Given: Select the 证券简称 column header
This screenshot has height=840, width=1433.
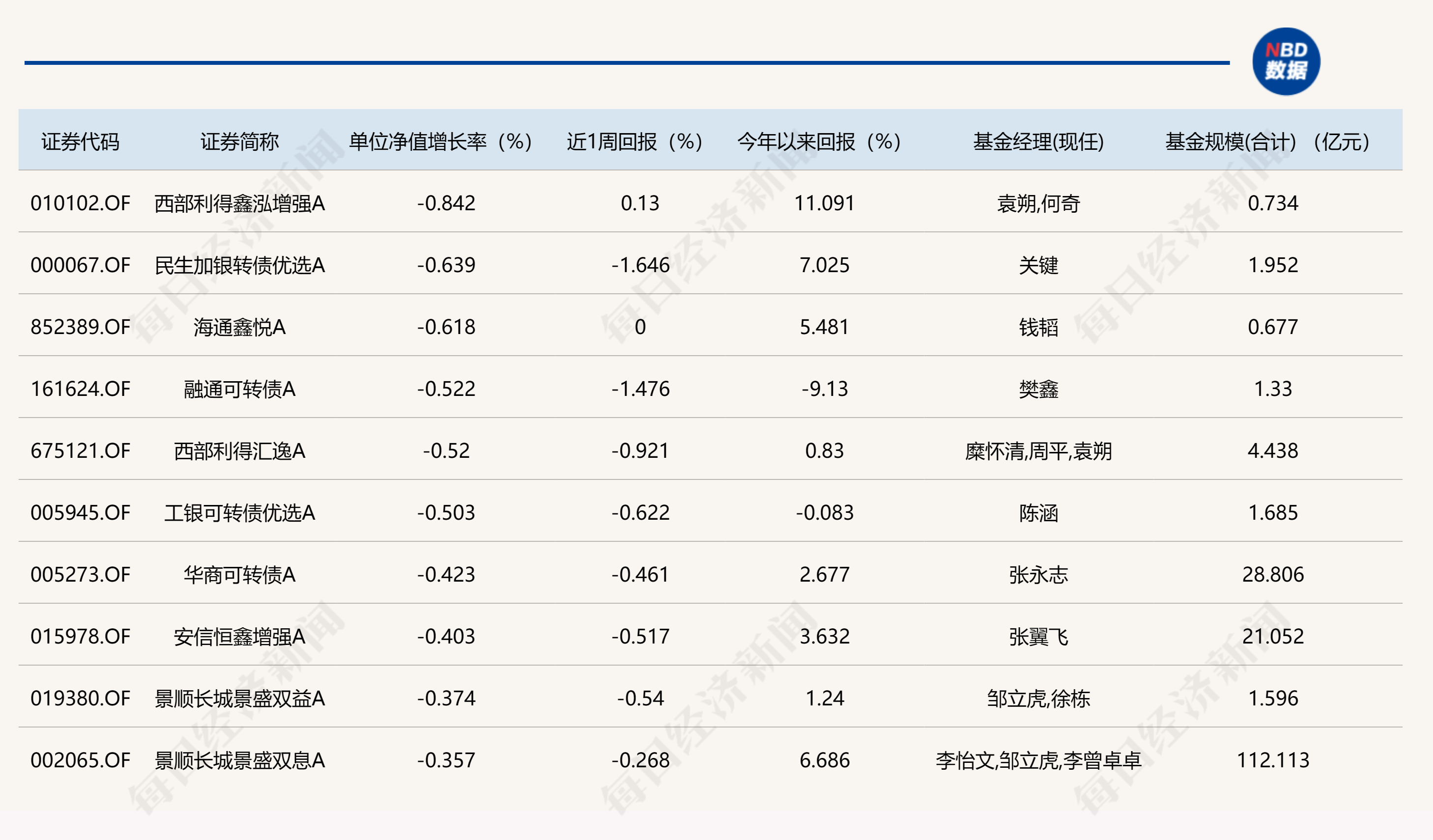Looking at the screenshot, I should (x=239, y=141).
